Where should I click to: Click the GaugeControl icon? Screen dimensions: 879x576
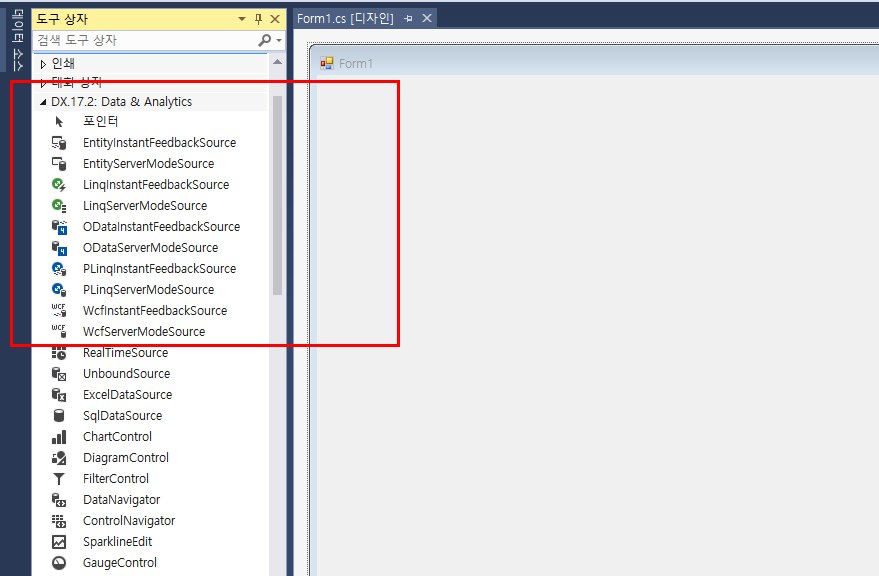[59, 563]
